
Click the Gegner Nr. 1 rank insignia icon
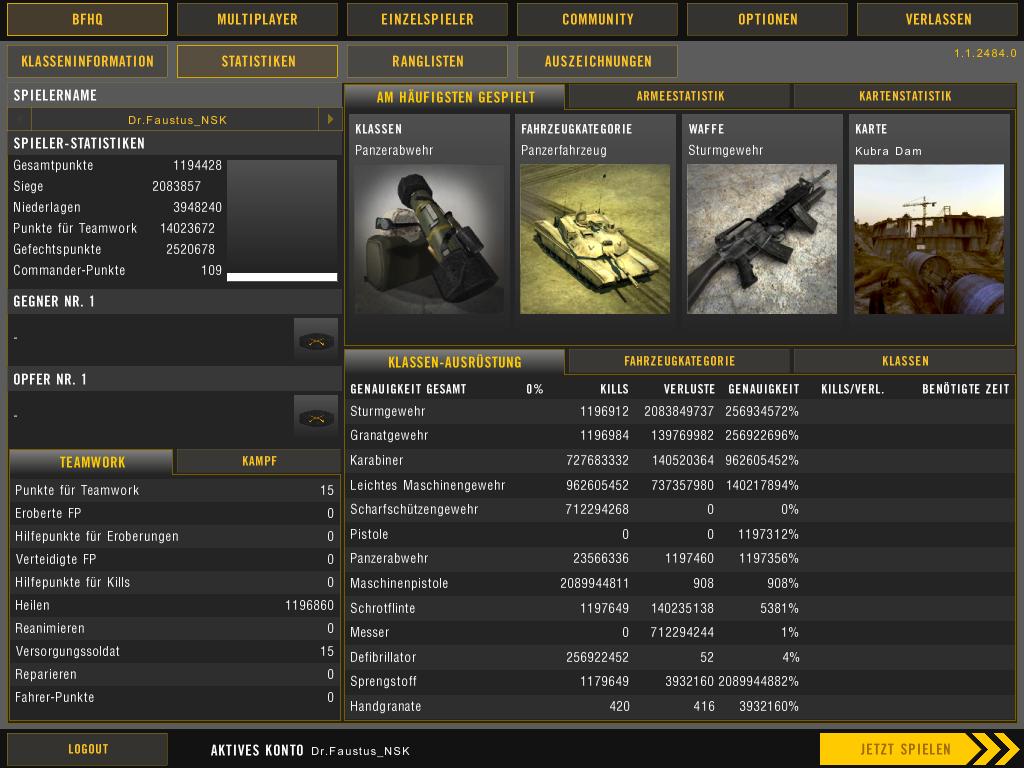tap(316, 339)
